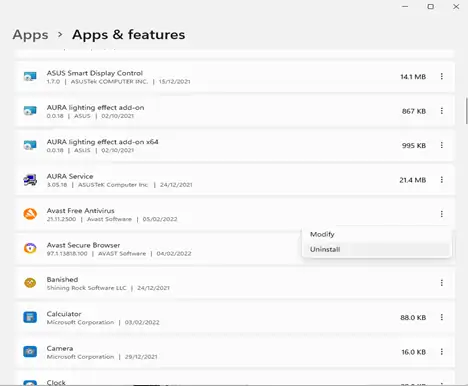Click the breadcrumb chevron separator
468x386 pixels.
(60, 34)
